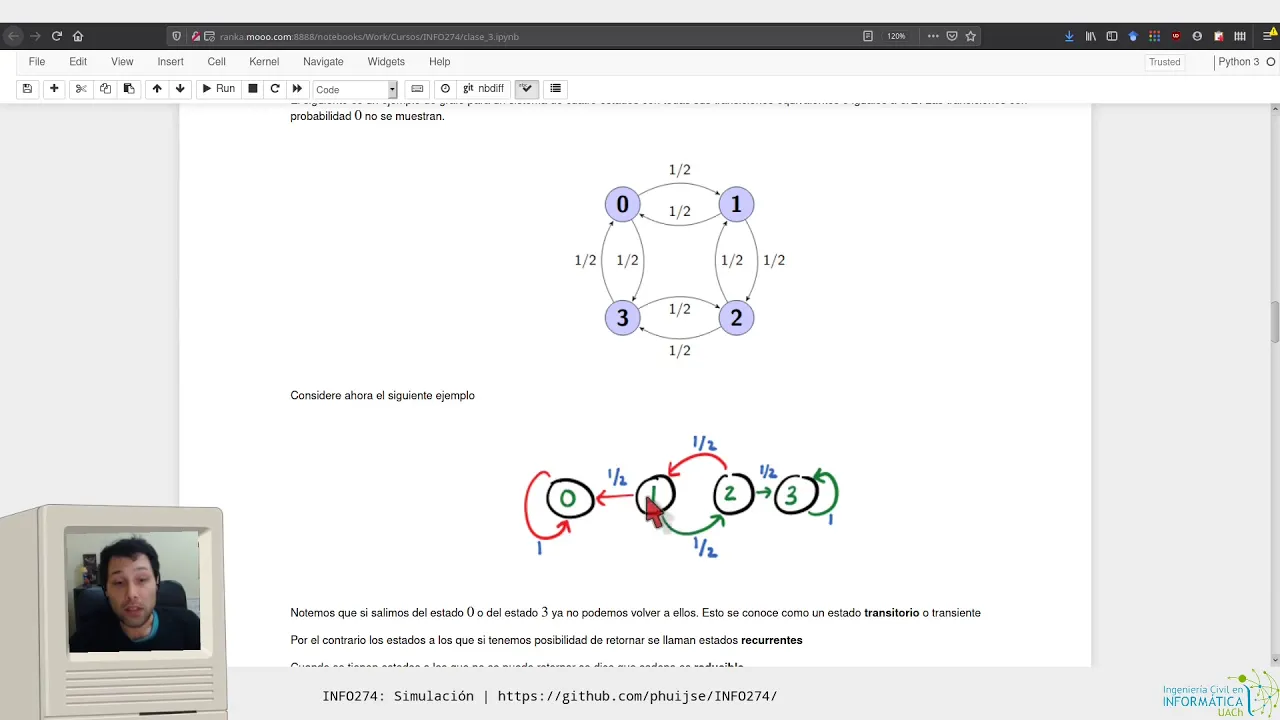Open the page actions three-dots menu

tap(933, 36)
